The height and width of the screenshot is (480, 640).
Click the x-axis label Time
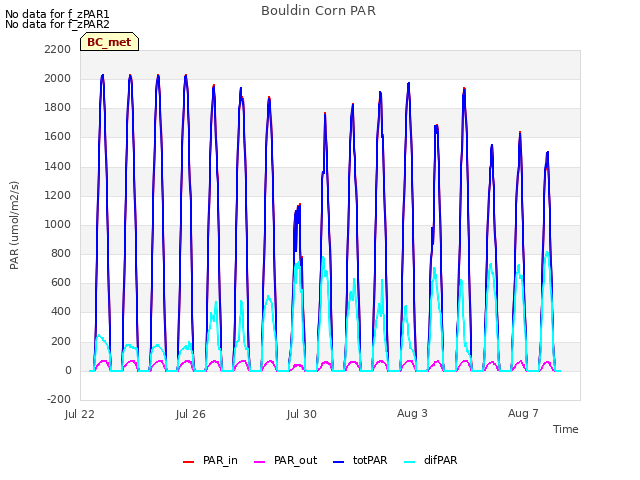point(565,429)
